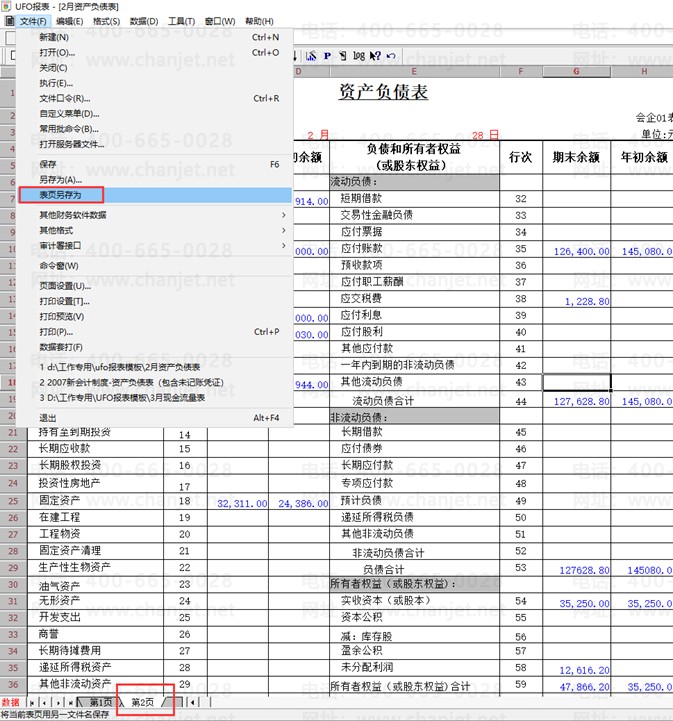Open the 数据(D) menu
The image size is (673, 721).
coord(144,21)
